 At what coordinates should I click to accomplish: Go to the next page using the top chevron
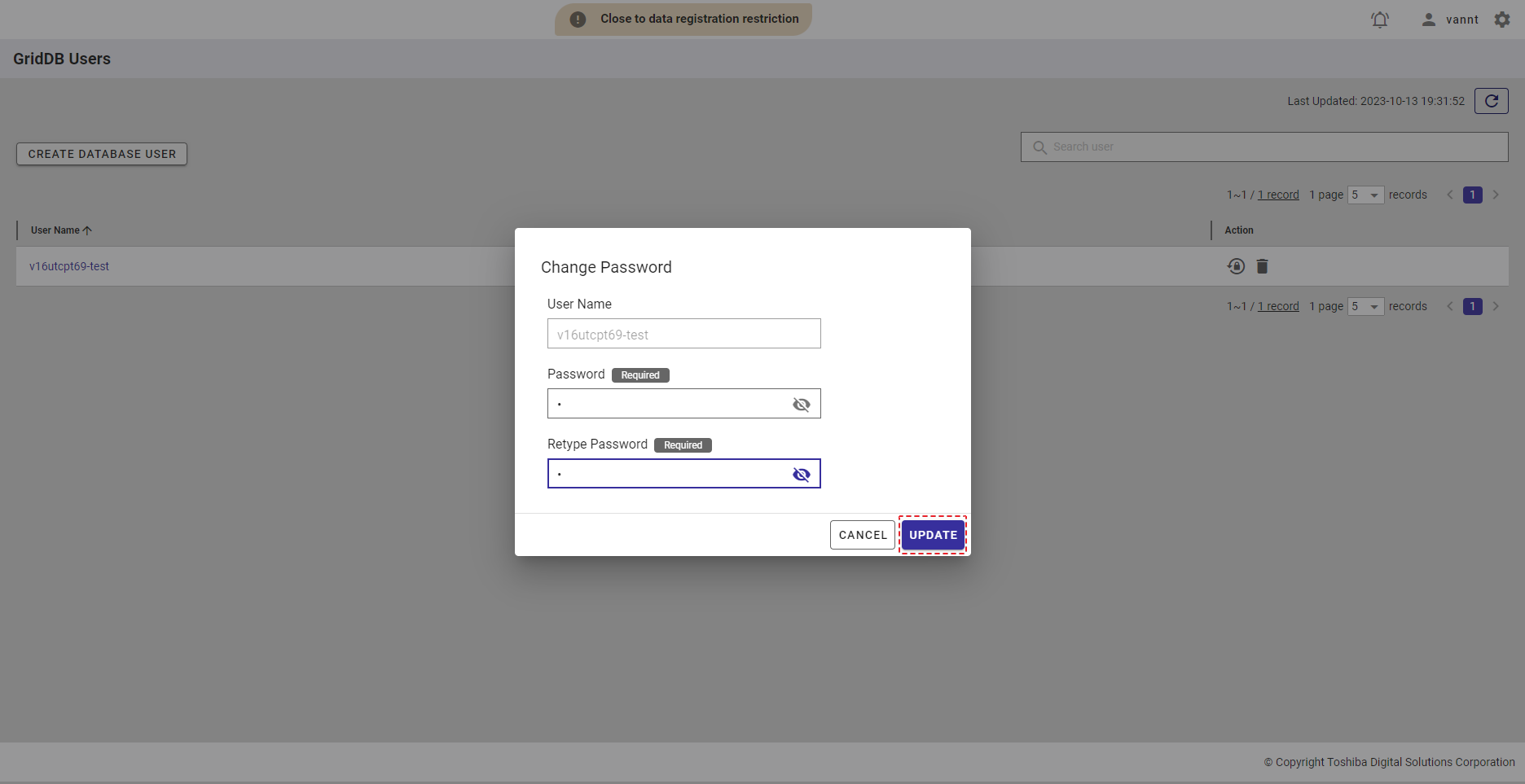pyautogui.click(x=1496, y=195)
